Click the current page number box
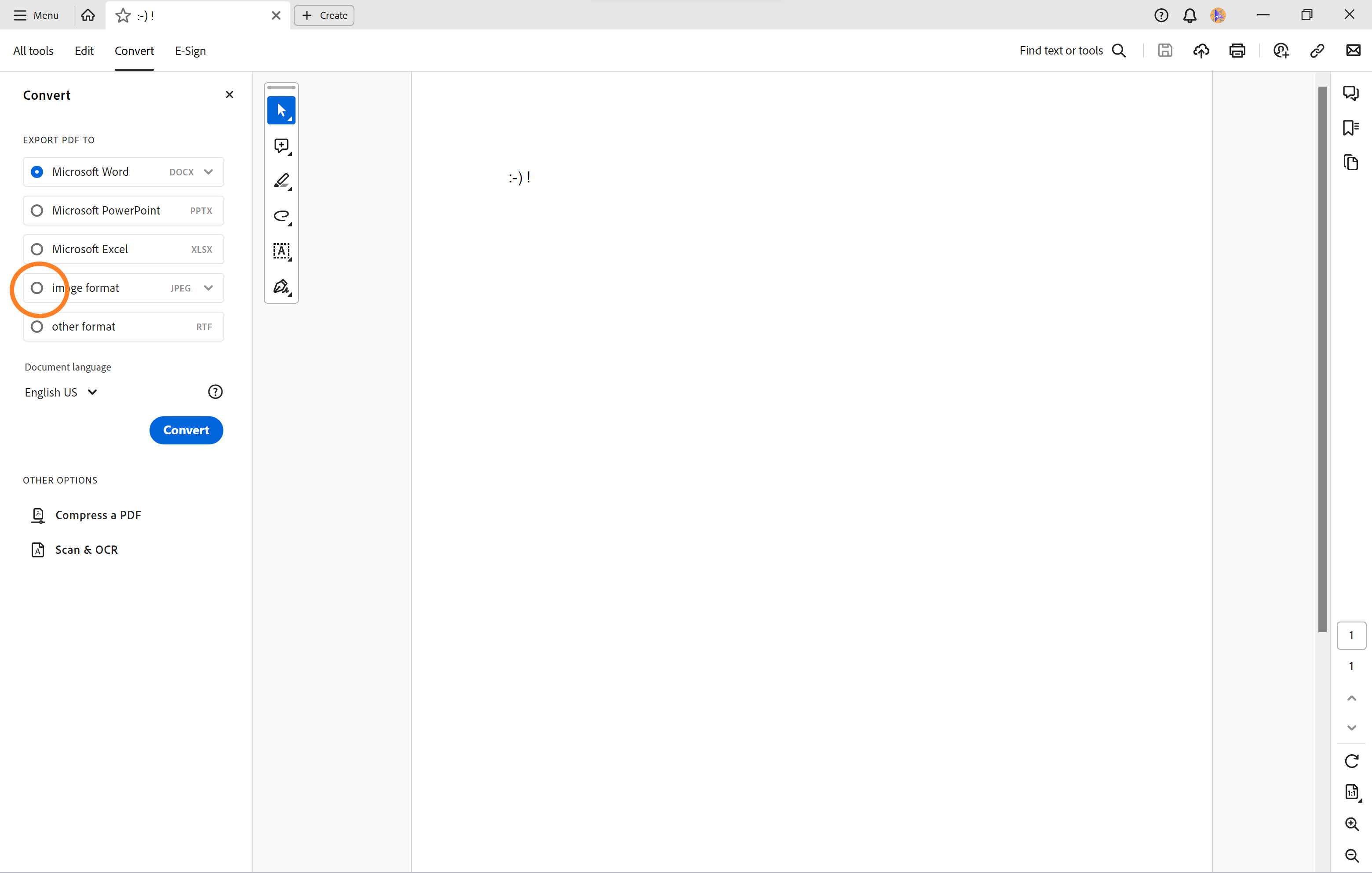Screen dimensions: 1372x873 coord(1351,636)
